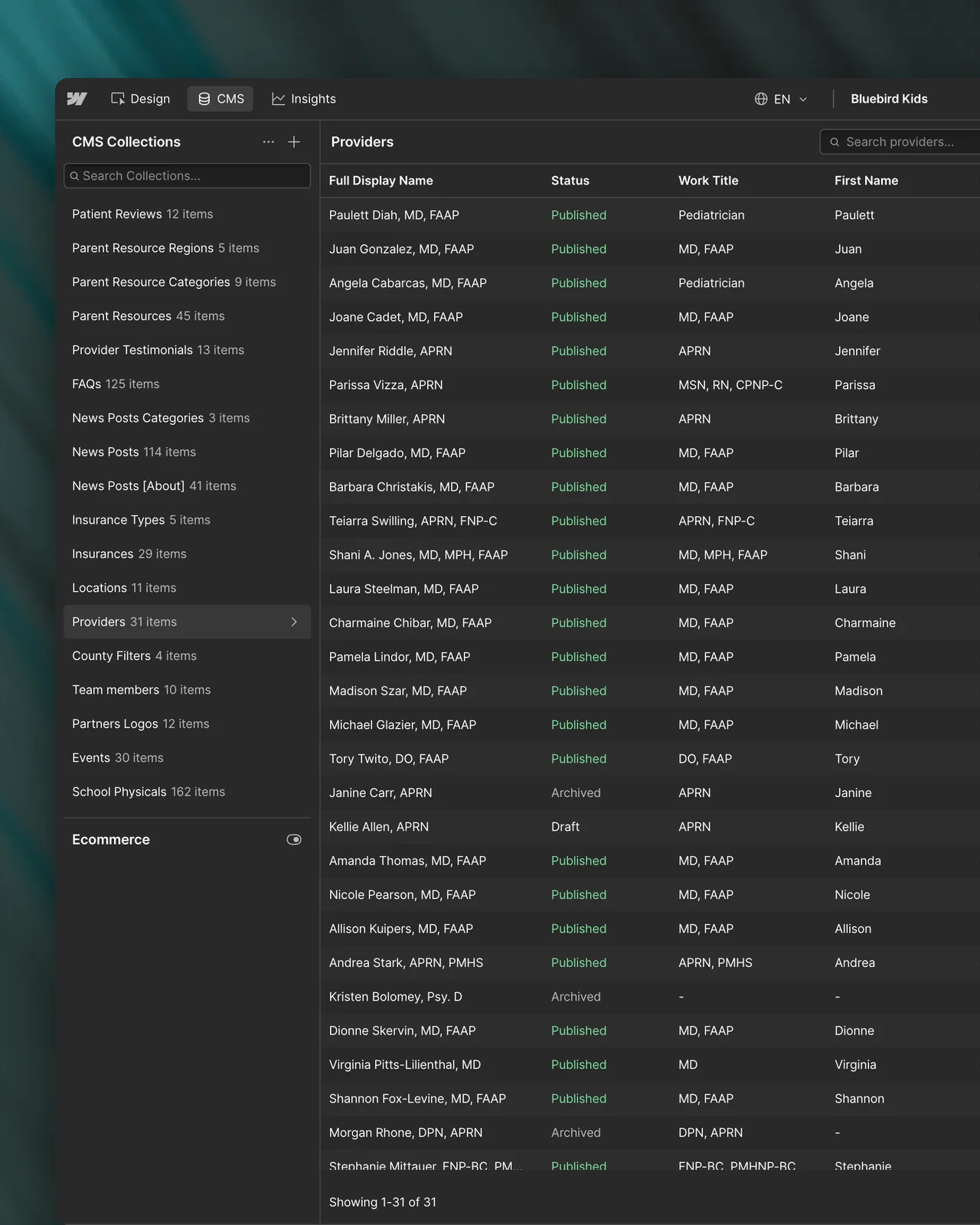Open the School Physicals collection

(x=187, y=792)
